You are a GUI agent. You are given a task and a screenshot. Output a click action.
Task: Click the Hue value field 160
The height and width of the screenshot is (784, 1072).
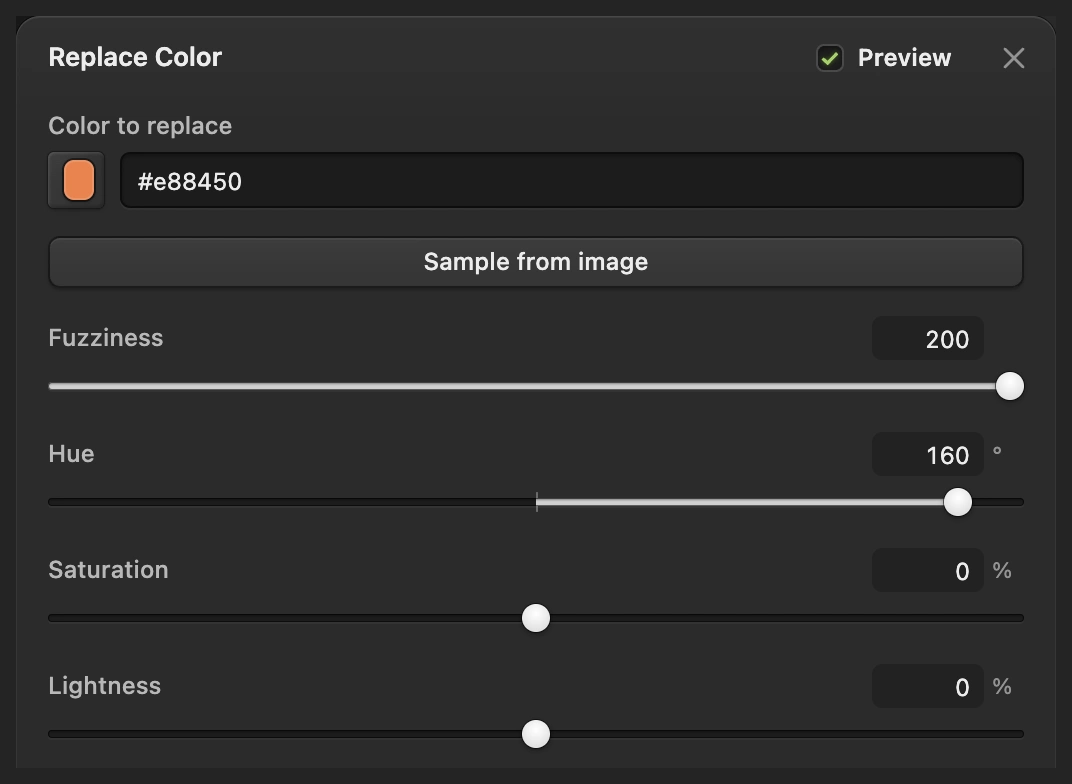tap(928, 455)
